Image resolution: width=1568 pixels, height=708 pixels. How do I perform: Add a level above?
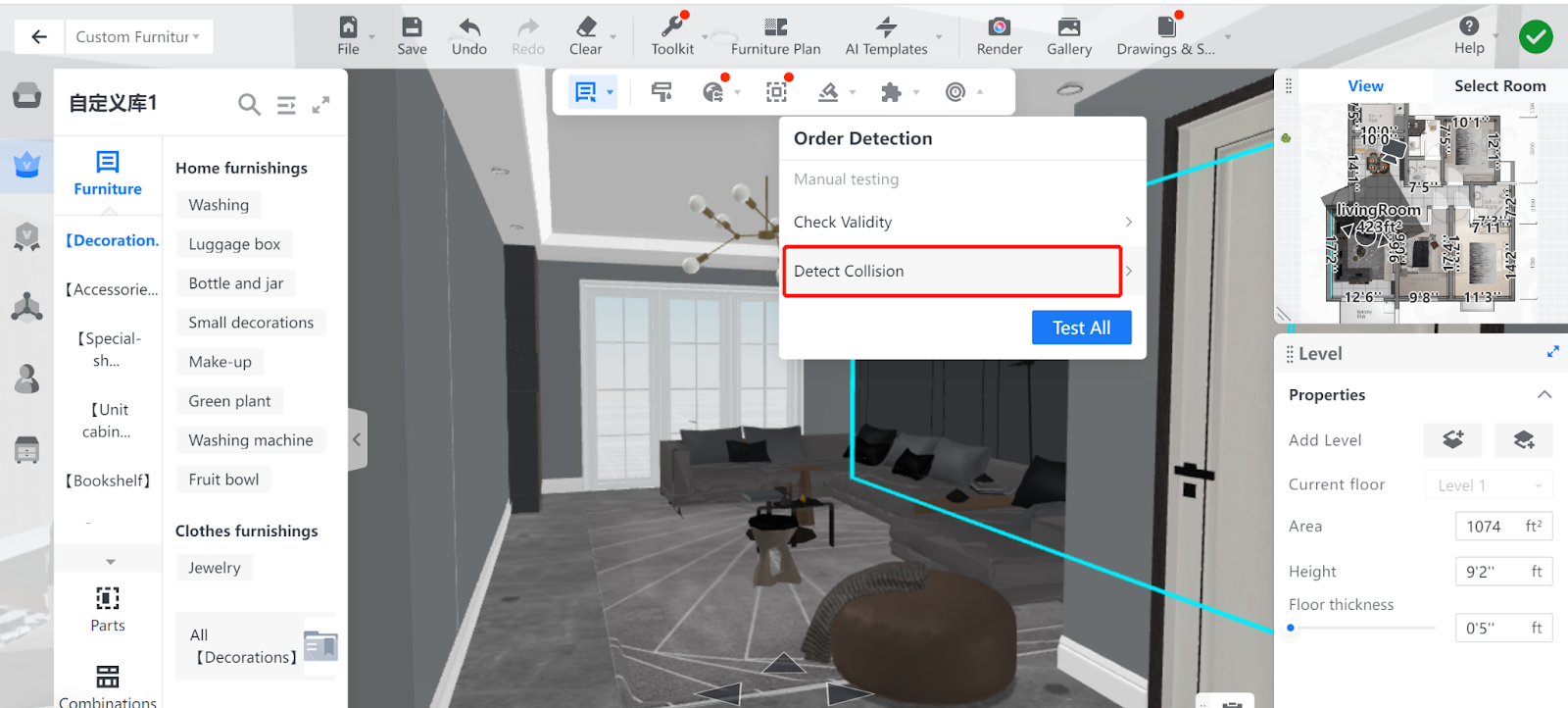coord(1452,440)
